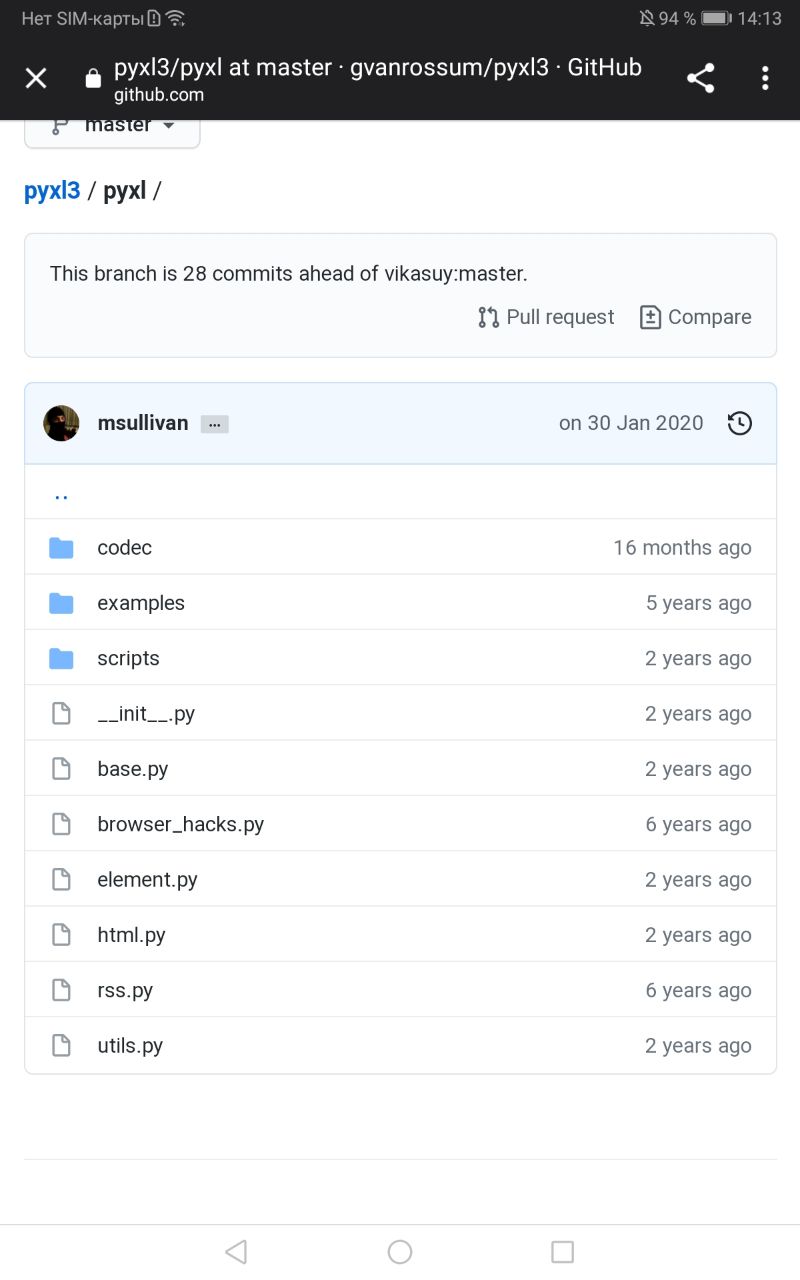Tap the muted notifications bell icon

(647, 18)
